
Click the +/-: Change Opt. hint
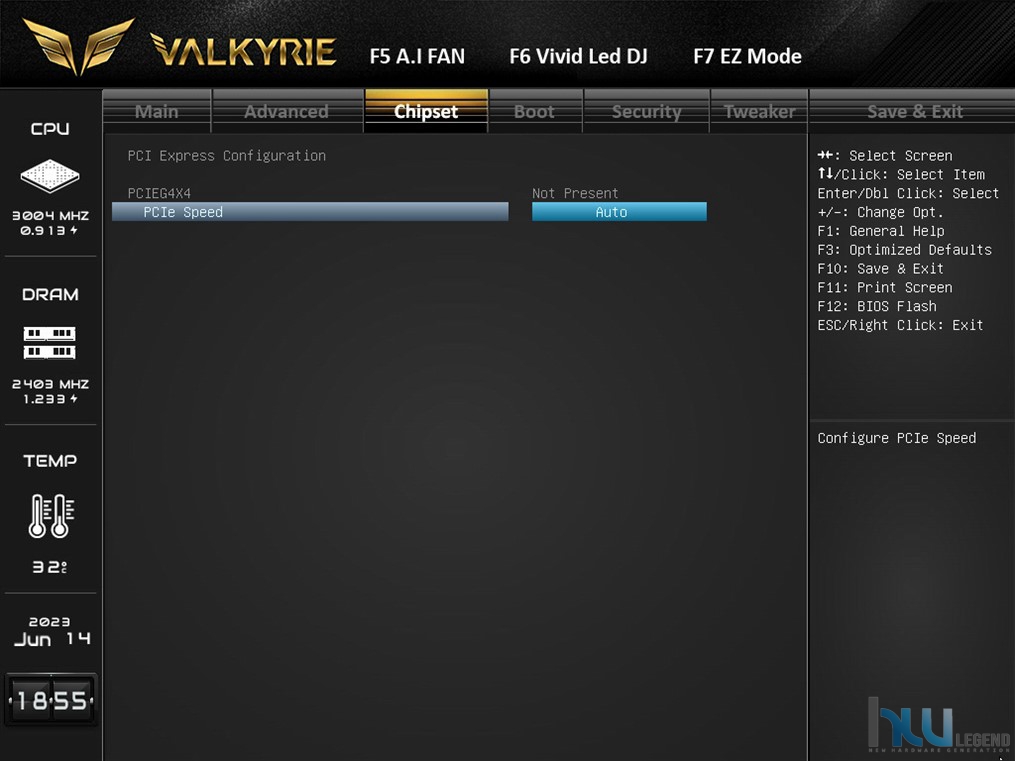[x=880, y=212]
